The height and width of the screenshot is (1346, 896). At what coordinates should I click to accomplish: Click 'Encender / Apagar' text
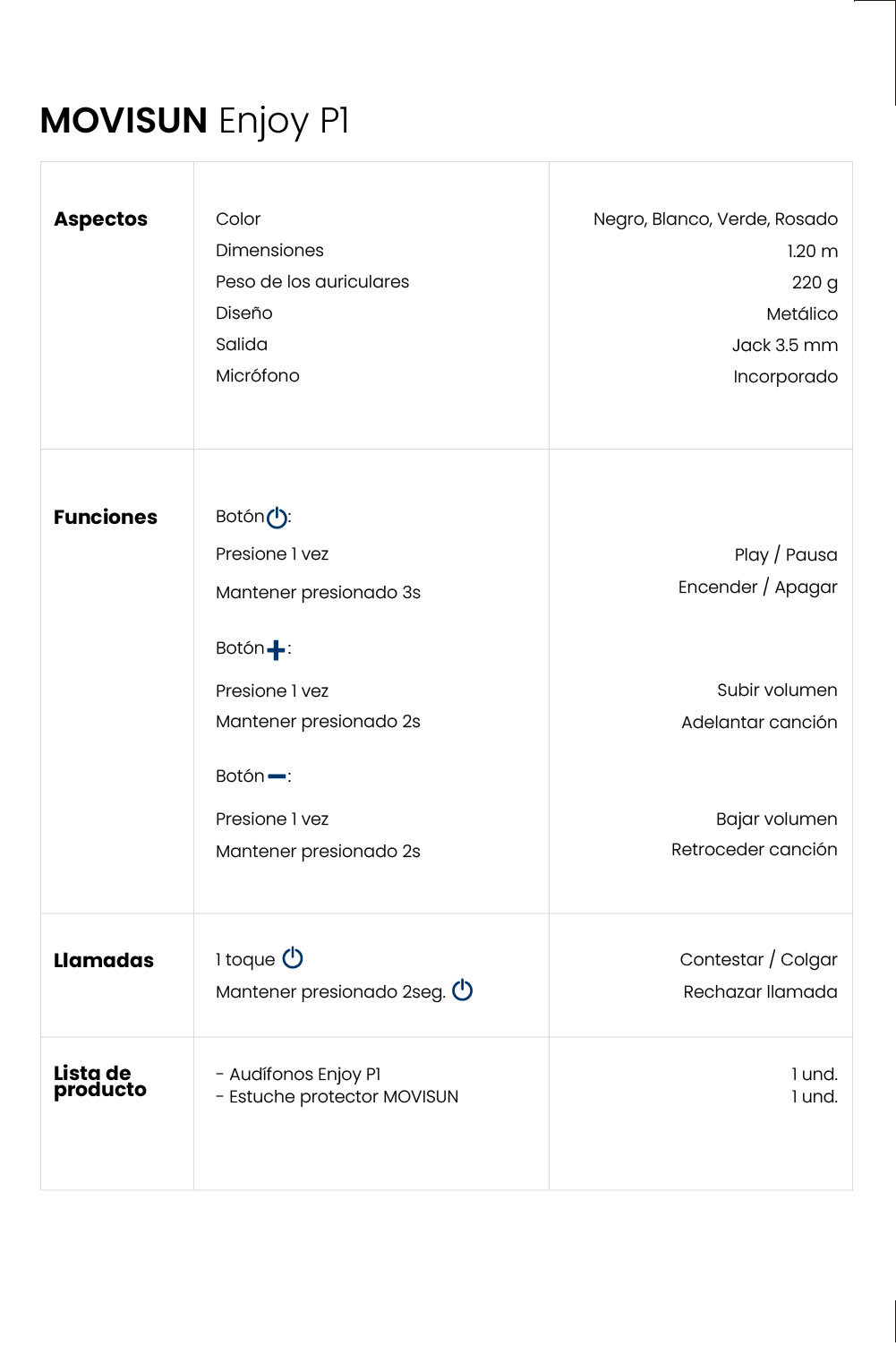click(x=758, y=587)
